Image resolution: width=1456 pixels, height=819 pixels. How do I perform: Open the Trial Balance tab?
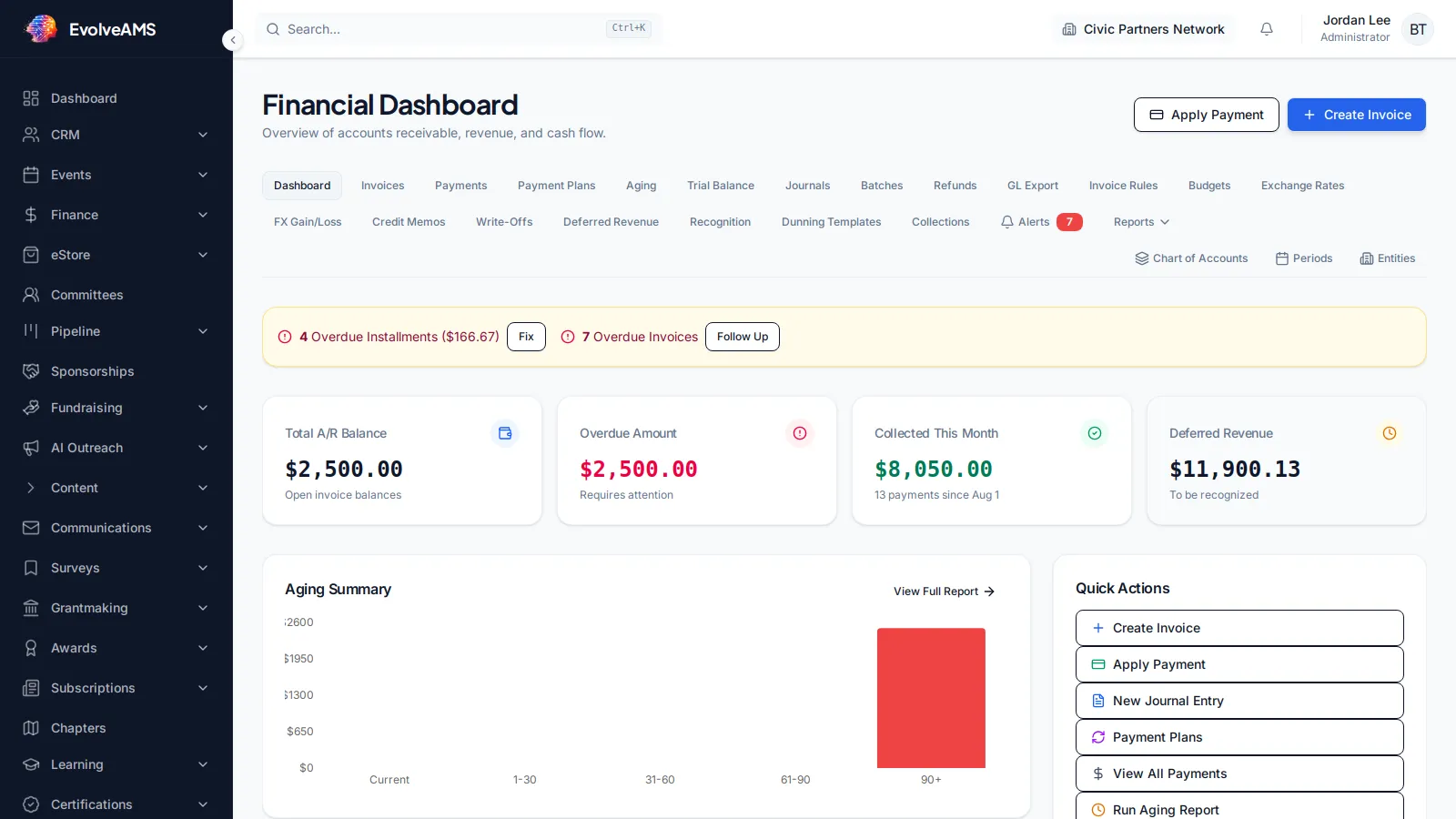721,186
